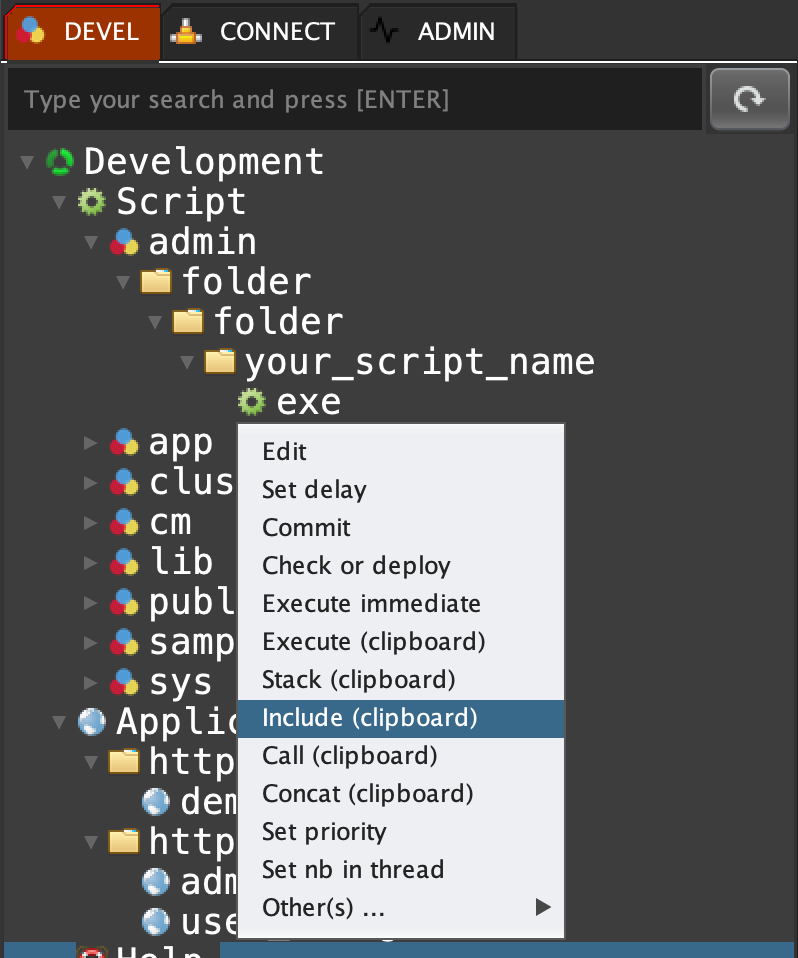798x958 pixels.
Task: Click the admin group colored icon
Action: click(x=124, y=242)
